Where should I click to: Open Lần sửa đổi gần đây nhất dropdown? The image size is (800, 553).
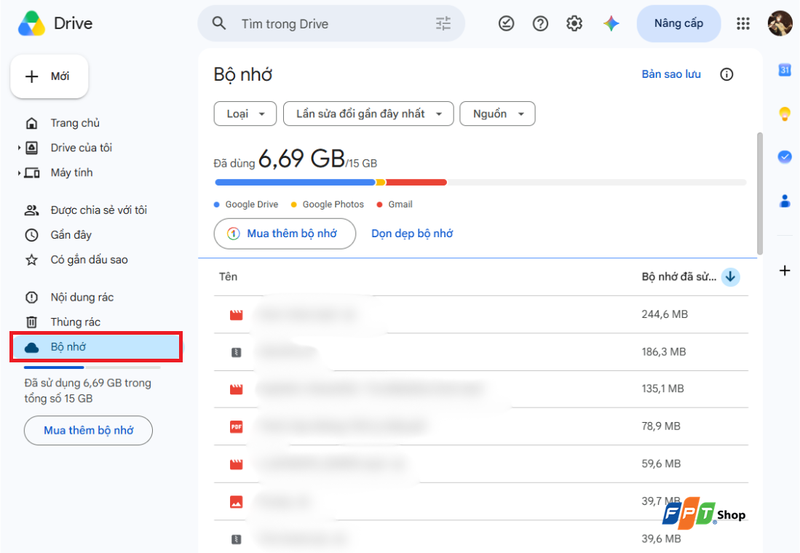pyautogui.click(x=368, y=113)
